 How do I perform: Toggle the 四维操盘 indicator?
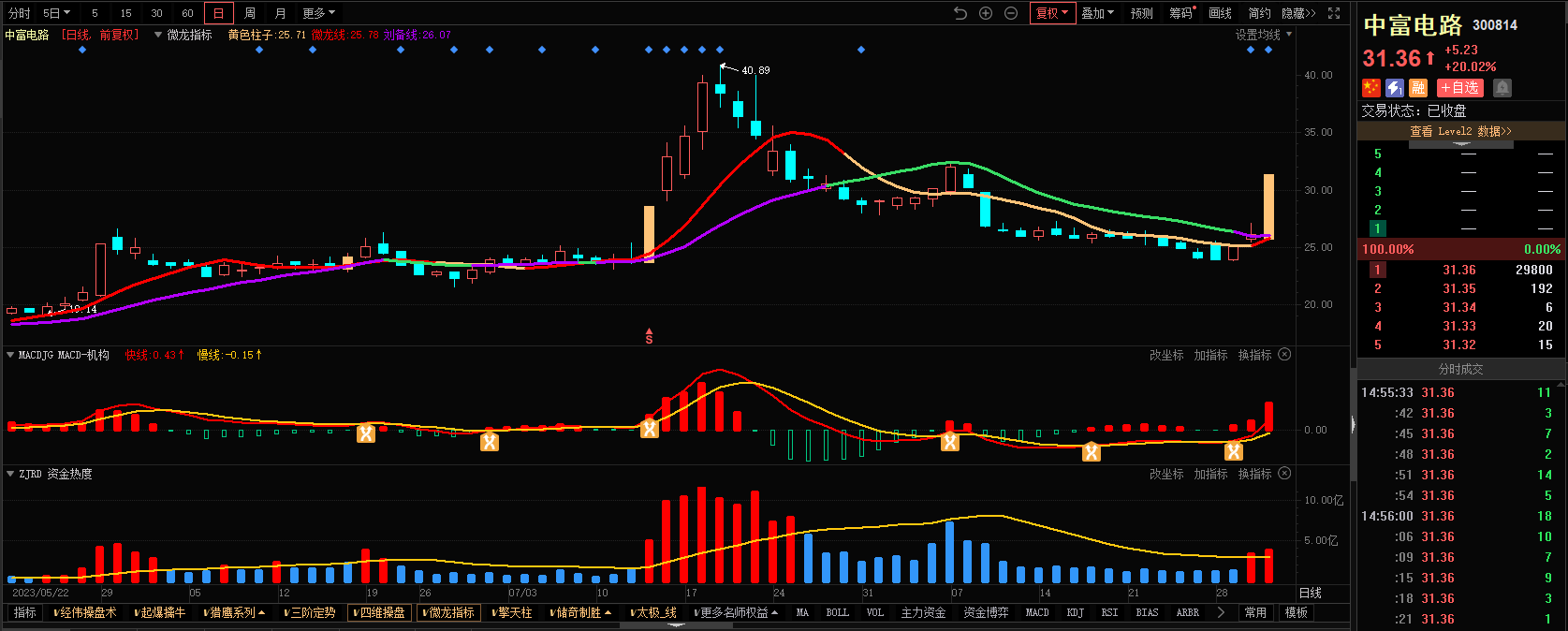[x=379, y=613]
